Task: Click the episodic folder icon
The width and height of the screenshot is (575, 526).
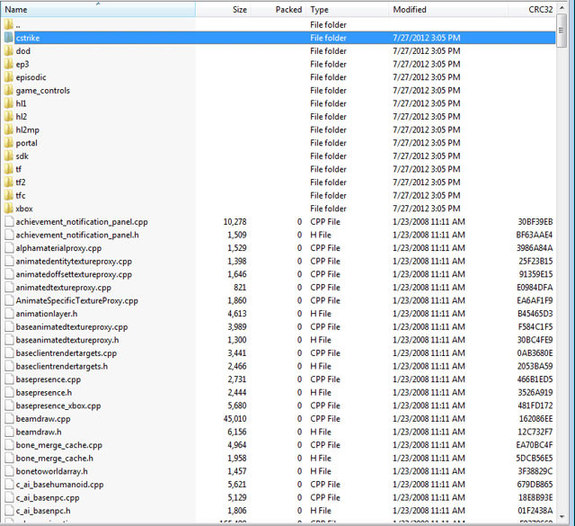Action: [9, 77]
